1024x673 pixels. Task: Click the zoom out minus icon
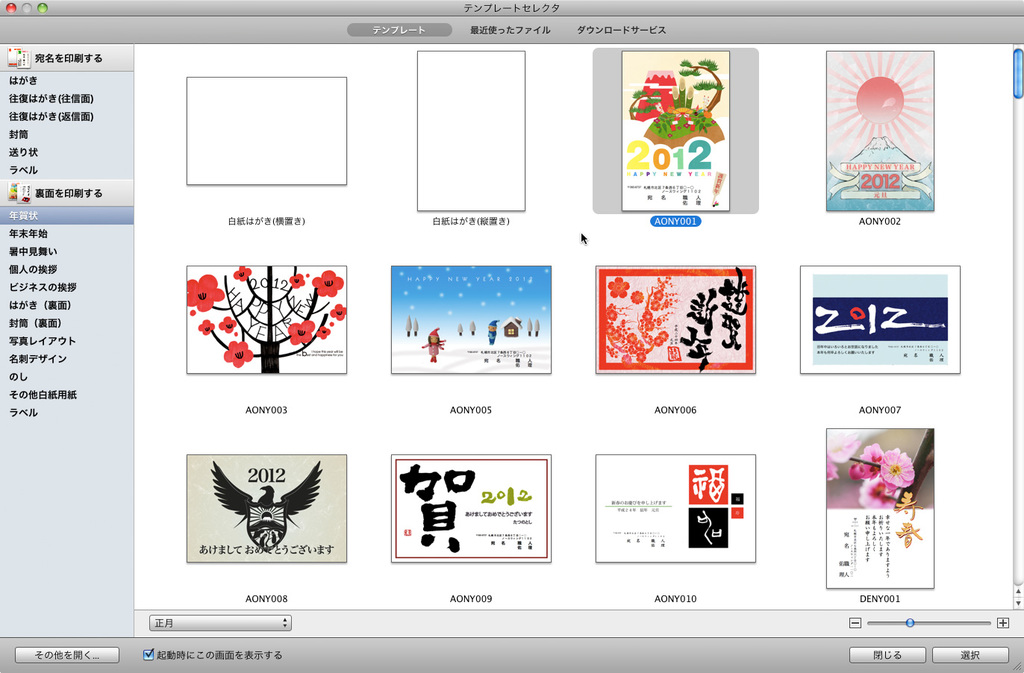tap(855, 623)
